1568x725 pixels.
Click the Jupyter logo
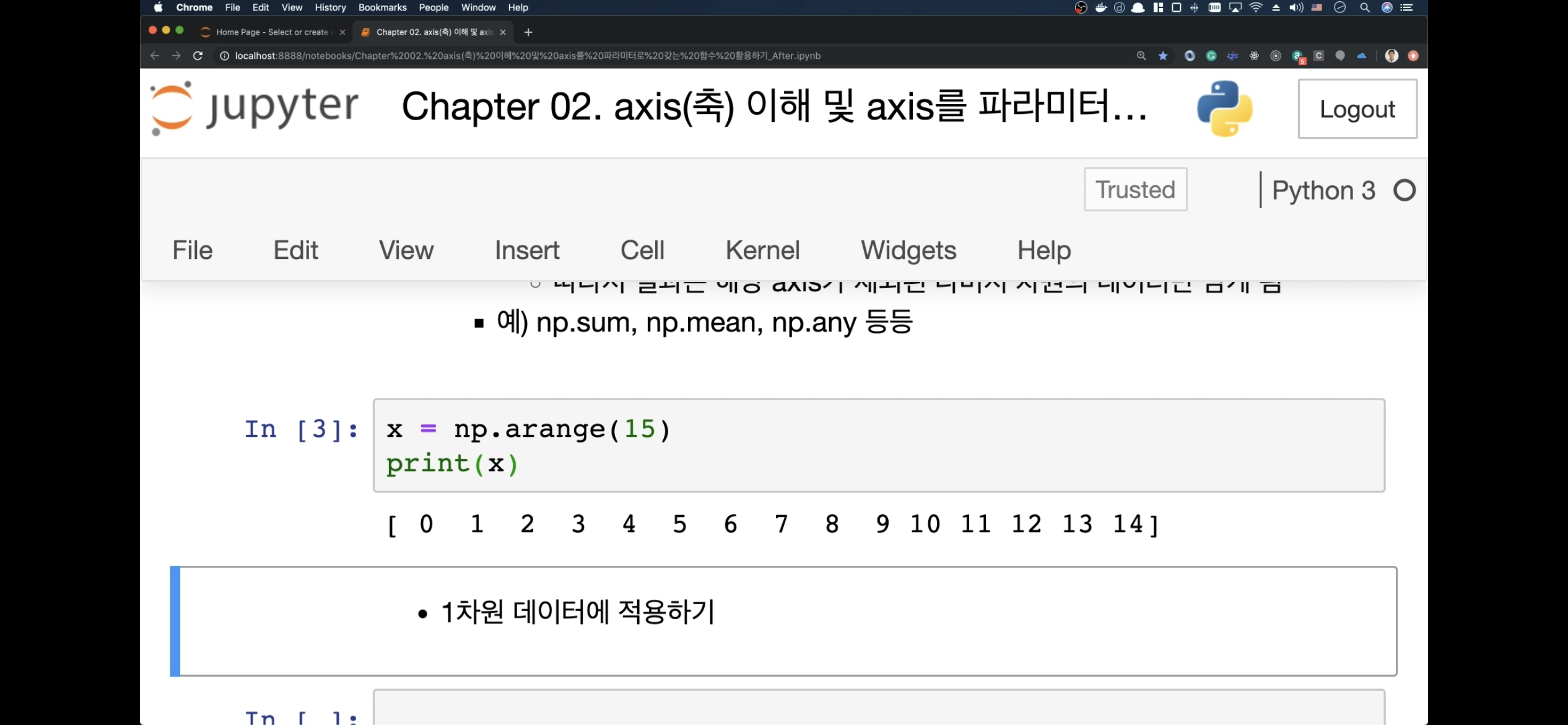tap(255, 108)
